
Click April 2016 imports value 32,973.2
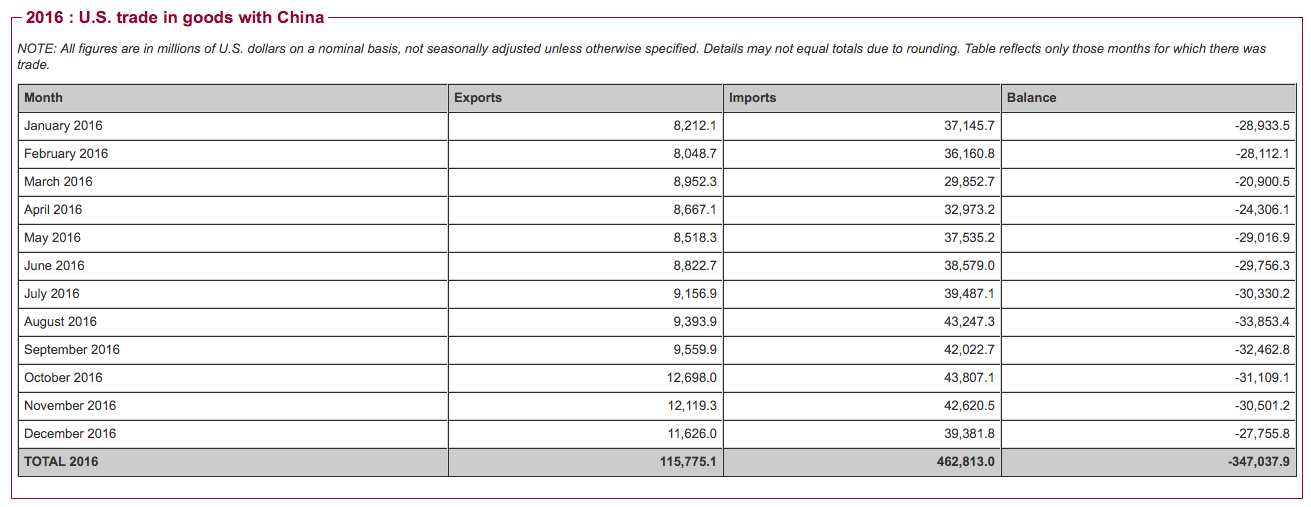pos(966,210)
